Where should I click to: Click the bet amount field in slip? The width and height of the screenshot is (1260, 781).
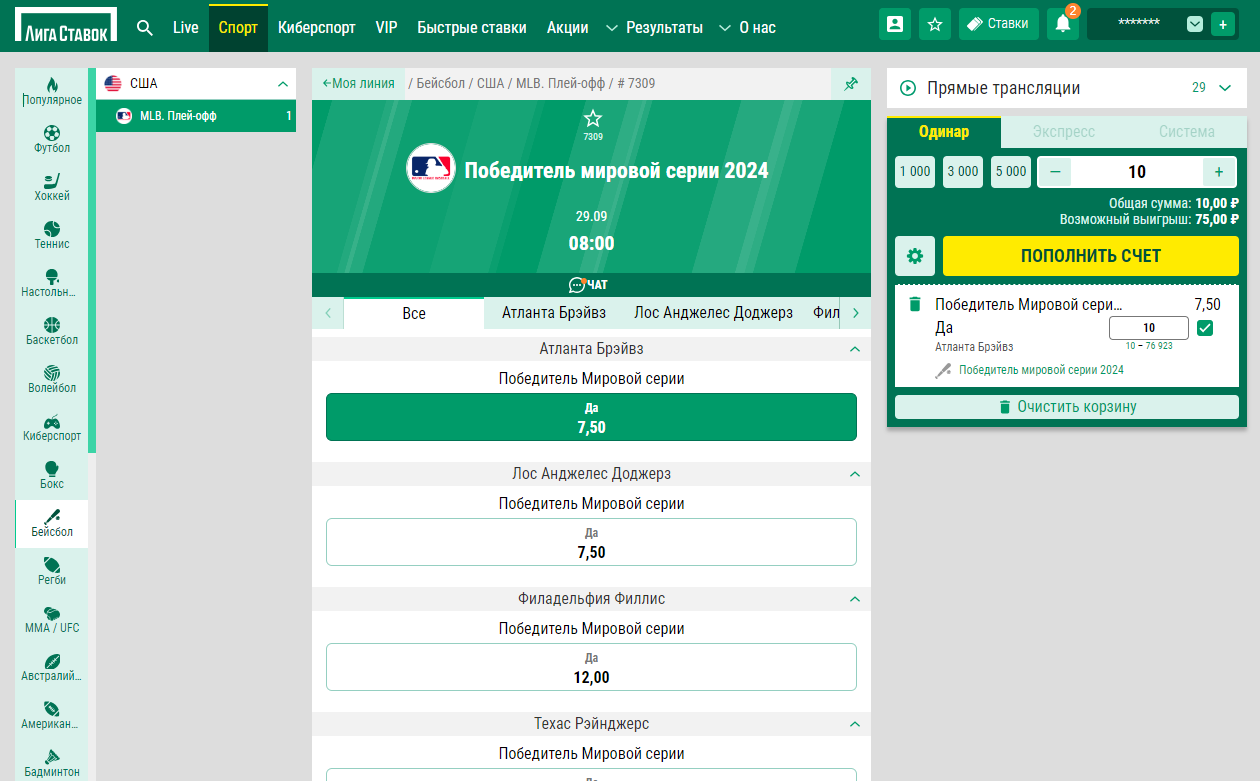1149,328
